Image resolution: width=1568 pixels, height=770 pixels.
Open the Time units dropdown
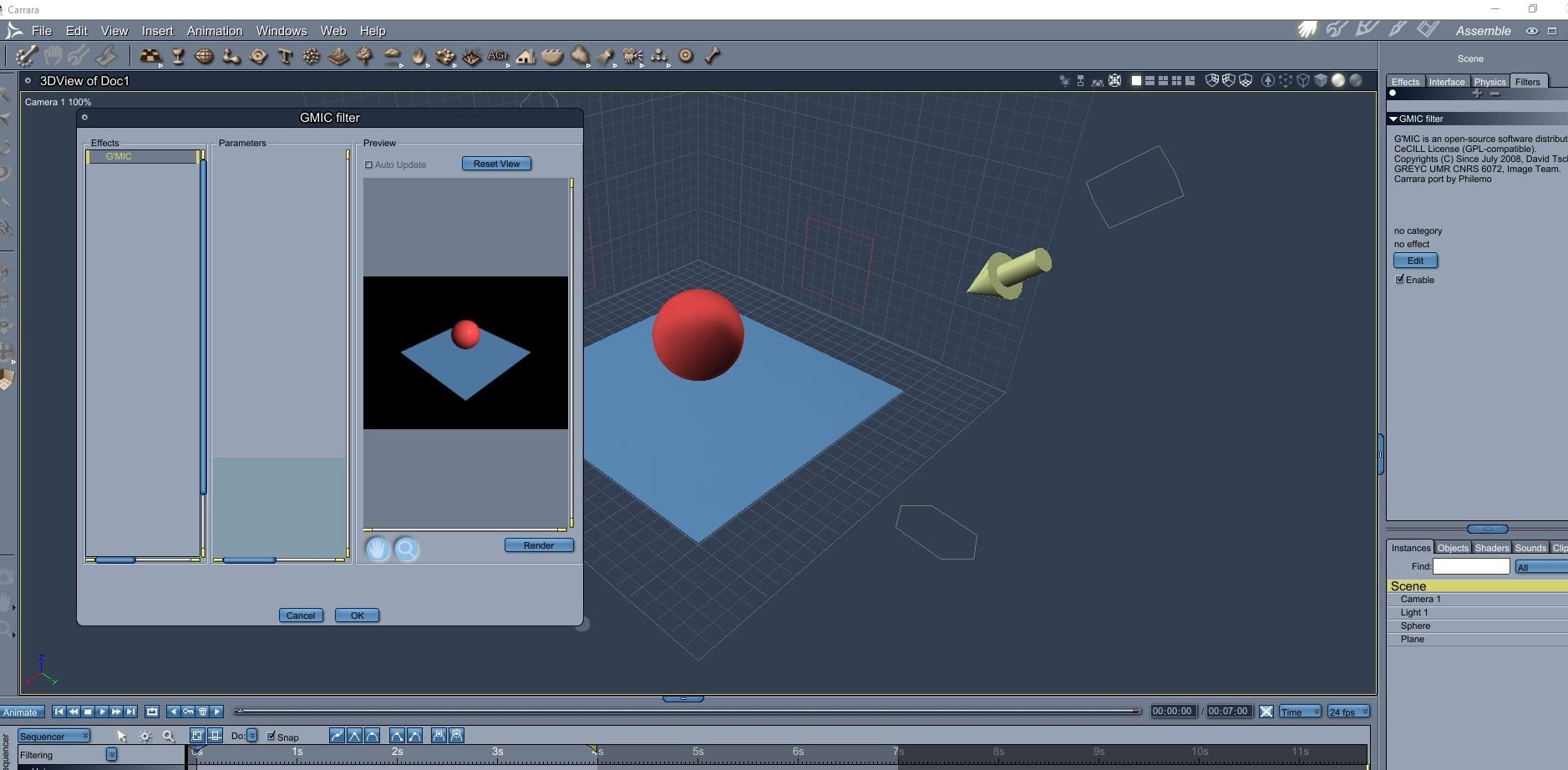point(1300,712)
